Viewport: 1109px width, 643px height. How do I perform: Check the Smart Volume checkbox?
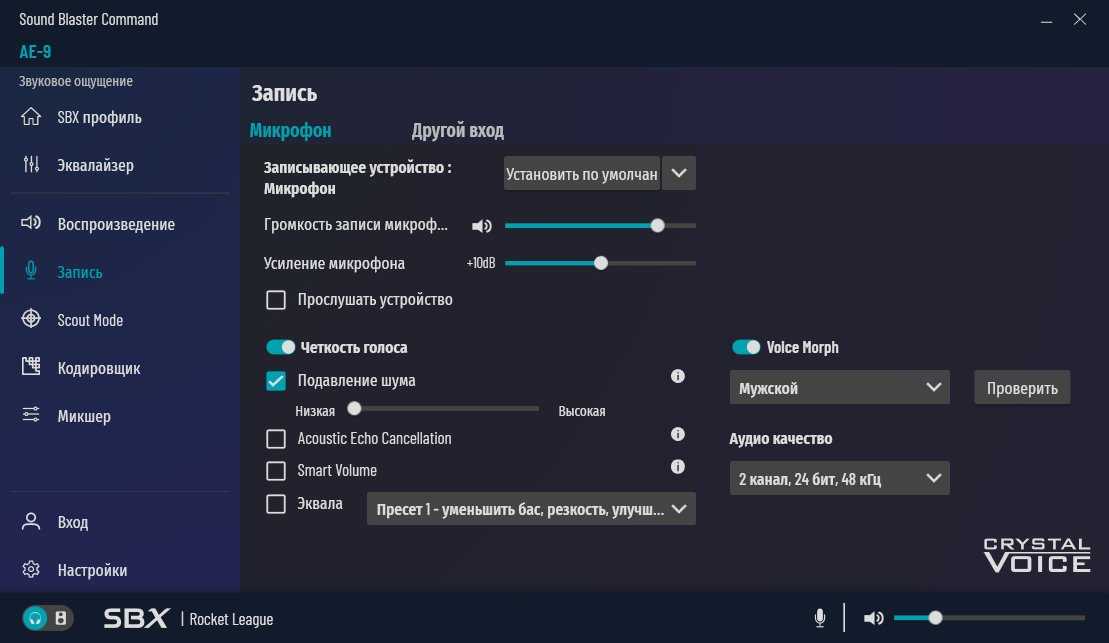(276, 471)
